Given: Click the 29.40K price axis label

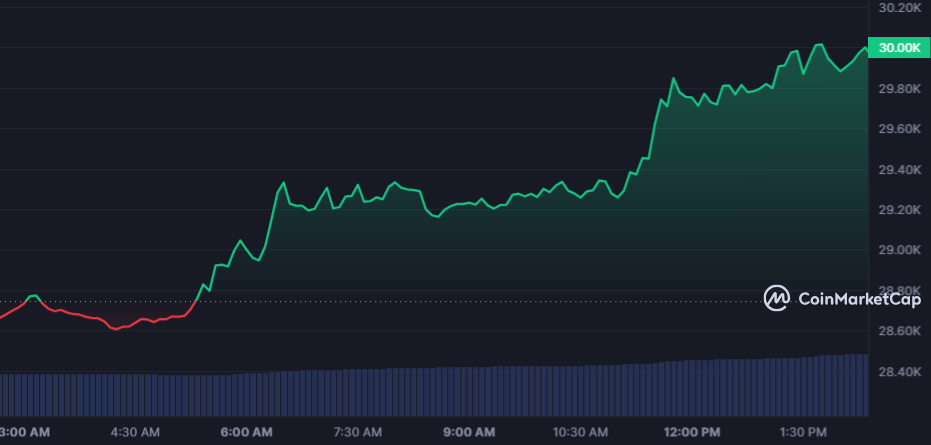Looking at the screenshot, I should click(x=898, y=170).
